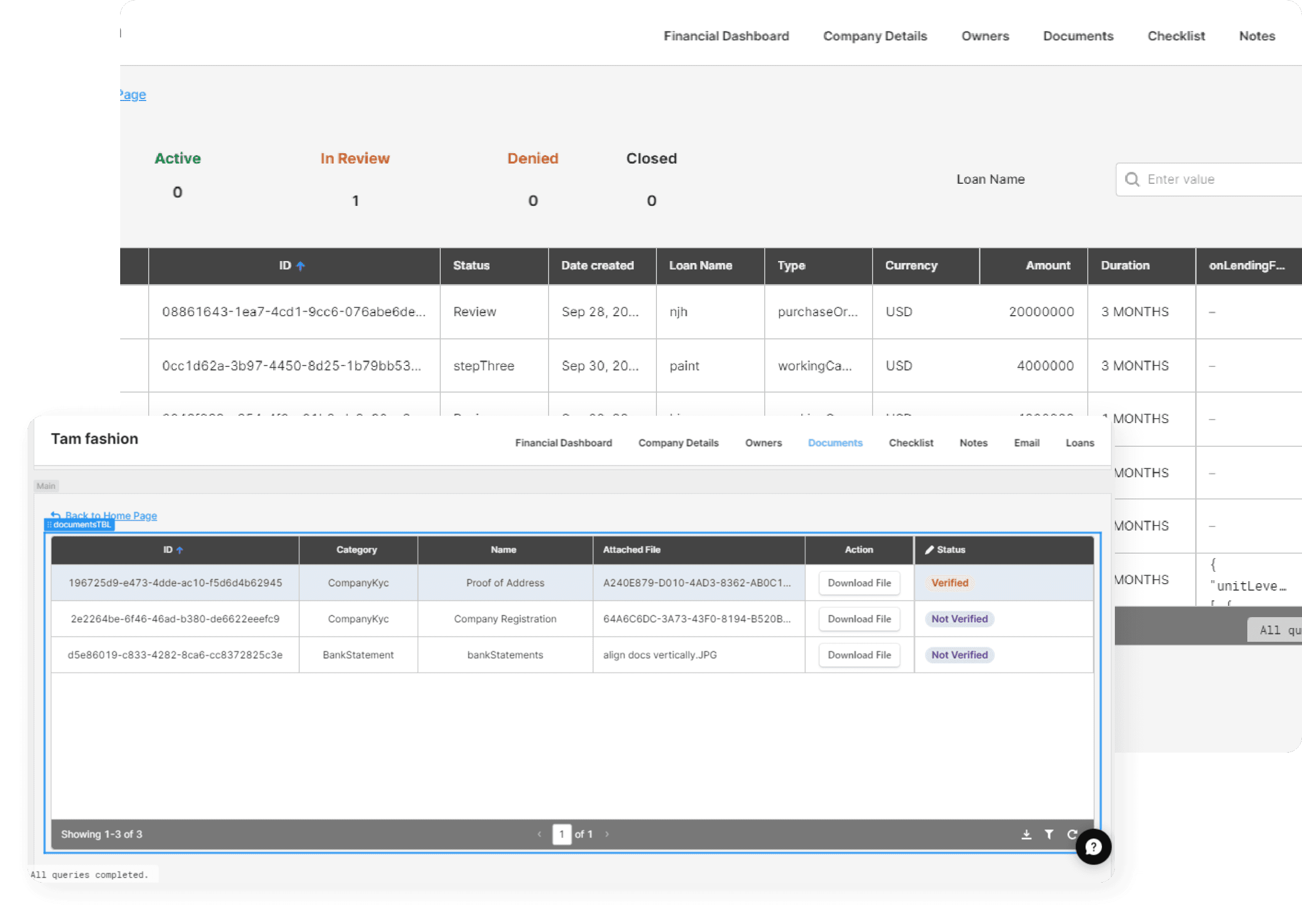
Task: Click 'align docs vertically.JPG' file cell
Action: pyautogui.click(x=698, y=654)
